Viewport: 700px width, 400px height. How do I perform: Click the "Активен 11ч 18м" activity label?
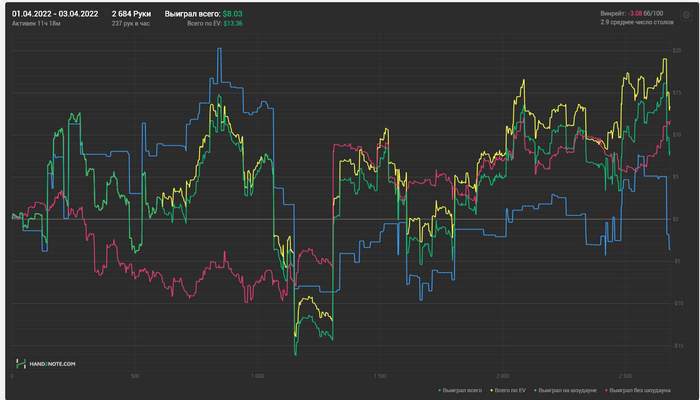[36, 23]
